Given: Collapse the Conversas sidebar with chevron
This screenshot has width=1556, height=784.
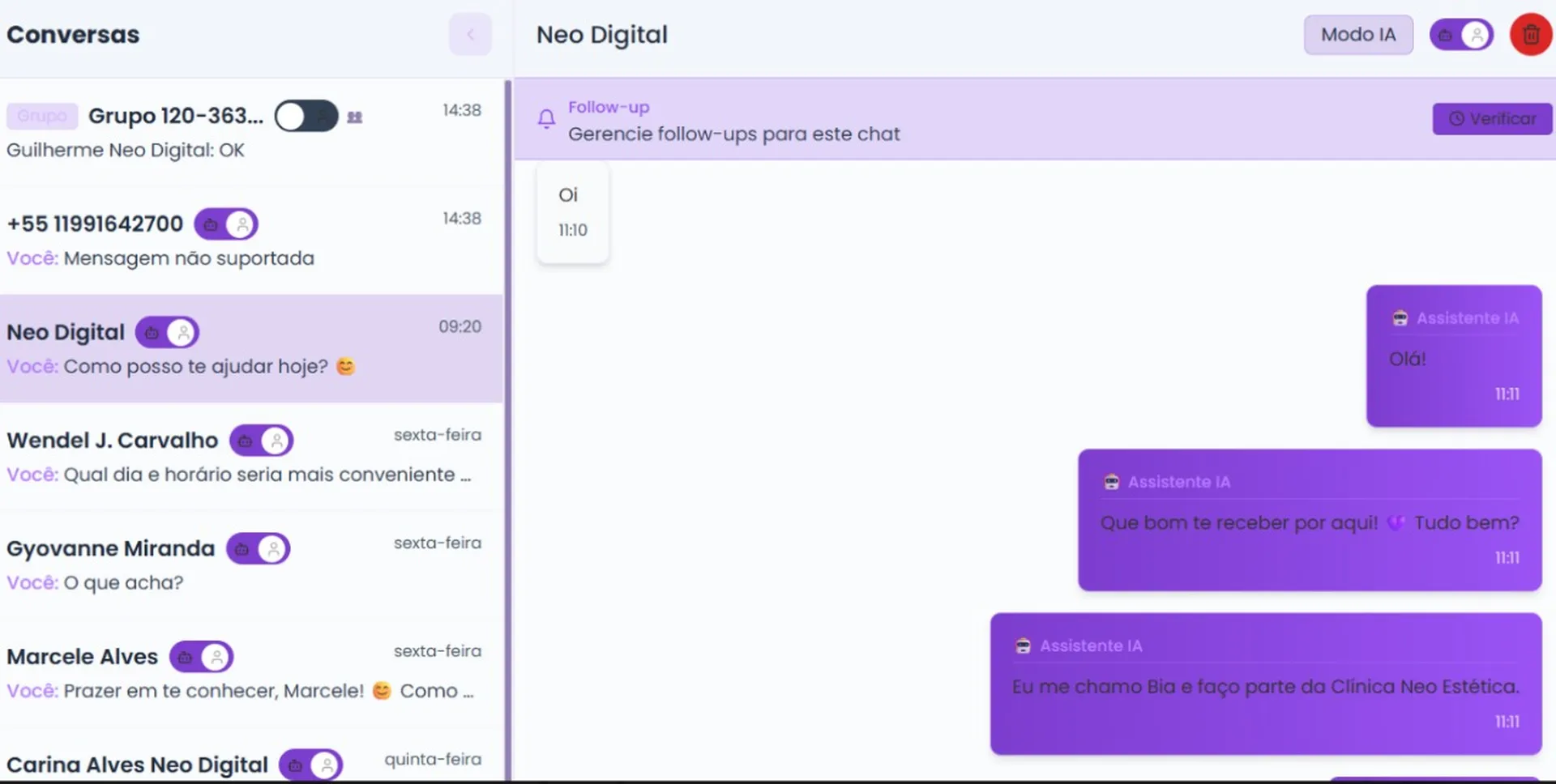Looking at the screenshot, I should (x=470, y=35).
